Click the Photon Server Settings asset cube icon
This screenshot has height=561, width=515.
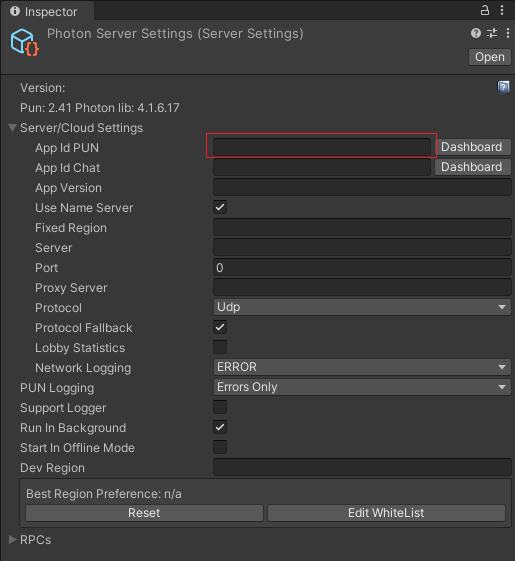(24, 42)
